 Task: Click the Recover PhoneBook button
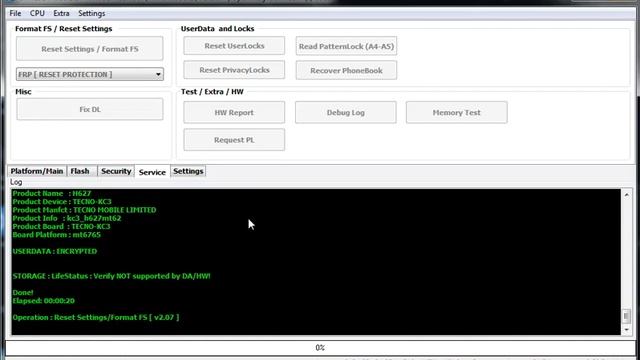coord(346,70)
